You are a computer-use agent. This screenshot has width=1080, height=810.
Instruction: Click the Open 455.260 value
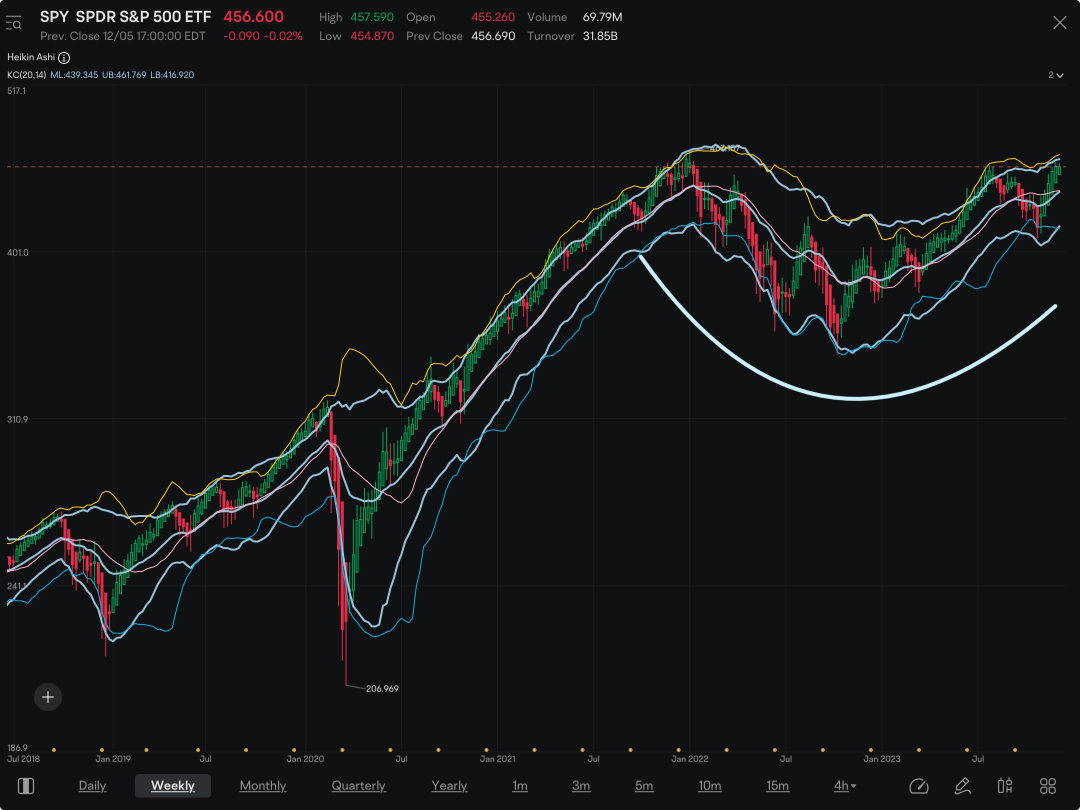click(493, 17)
